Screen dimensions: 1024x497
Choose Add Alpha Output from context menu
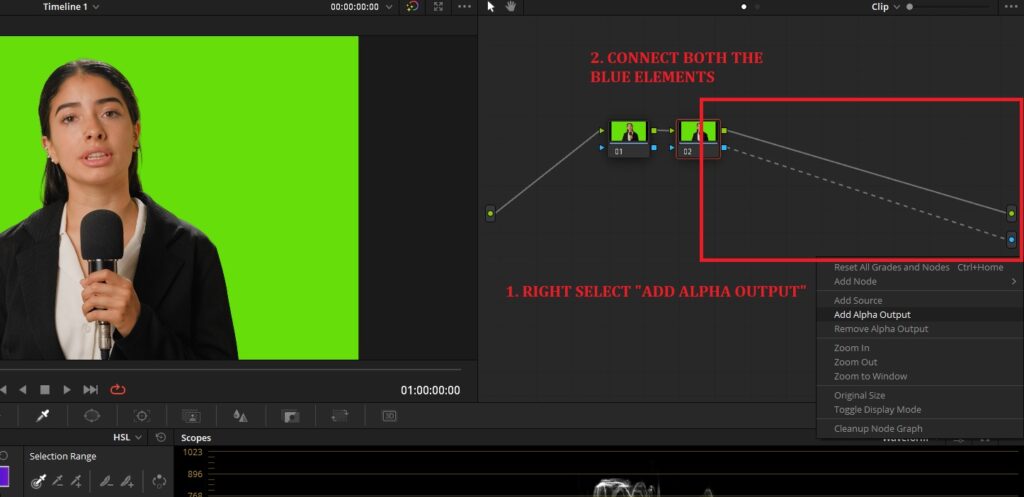coord(872,315)
